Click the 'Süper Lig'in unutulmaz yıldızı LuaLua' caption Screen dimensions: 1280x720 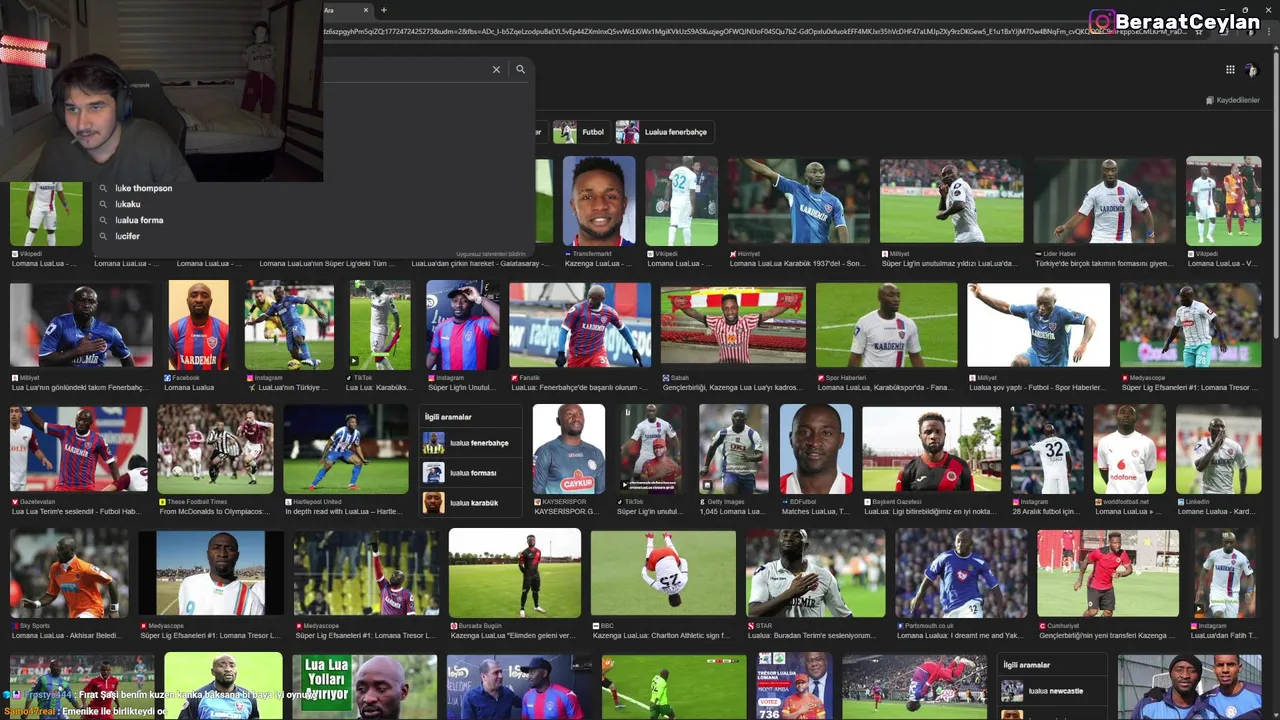coord(949,264)
